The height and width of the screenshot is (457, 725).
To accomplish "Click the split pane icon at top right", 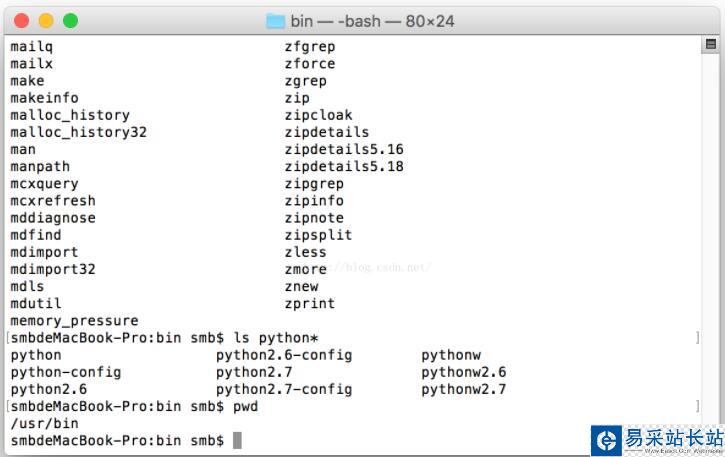I will tap(710, 45).
